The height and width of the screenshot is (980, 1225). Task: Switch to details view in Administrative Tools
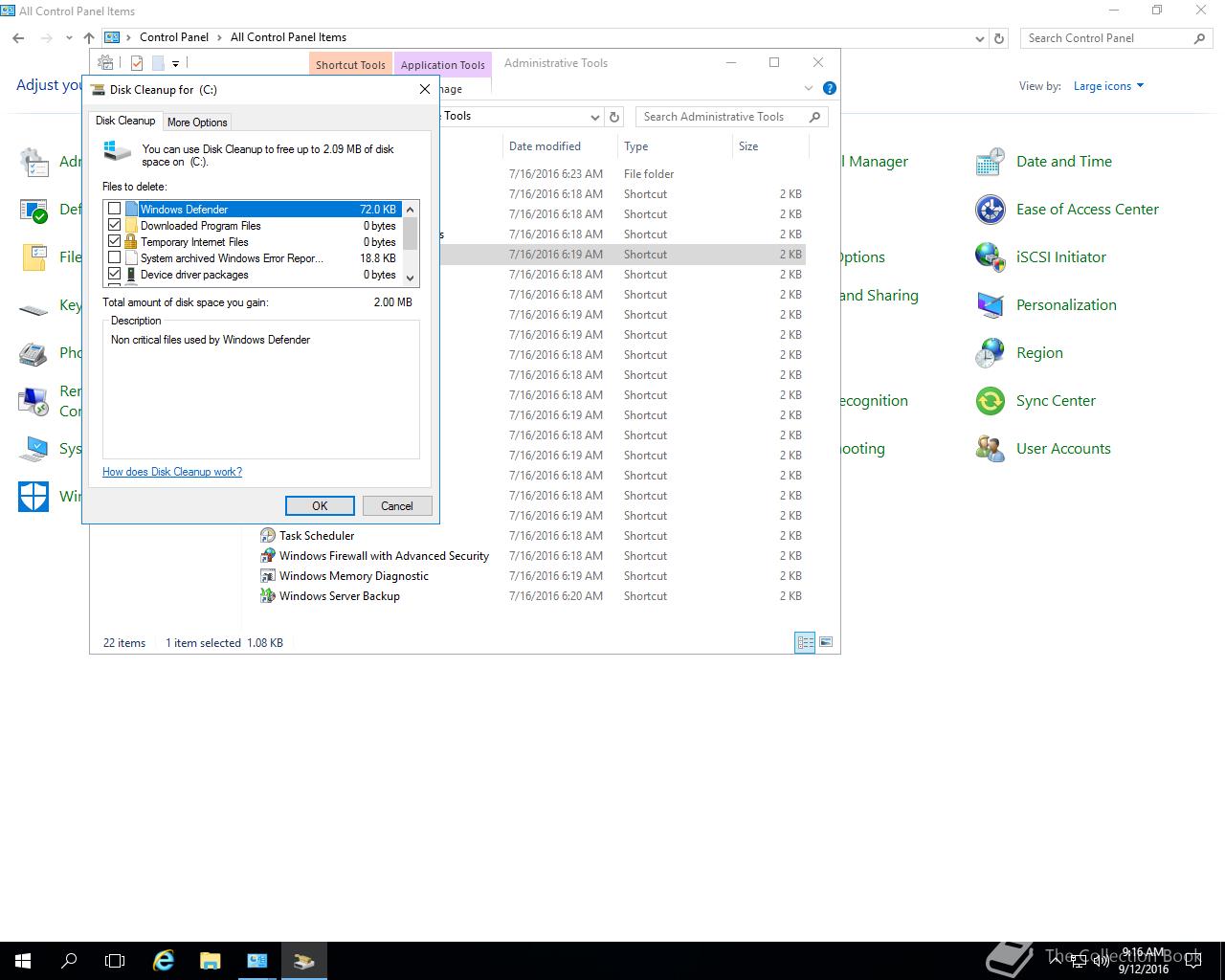pyautogui.click(x=805, y=643)
